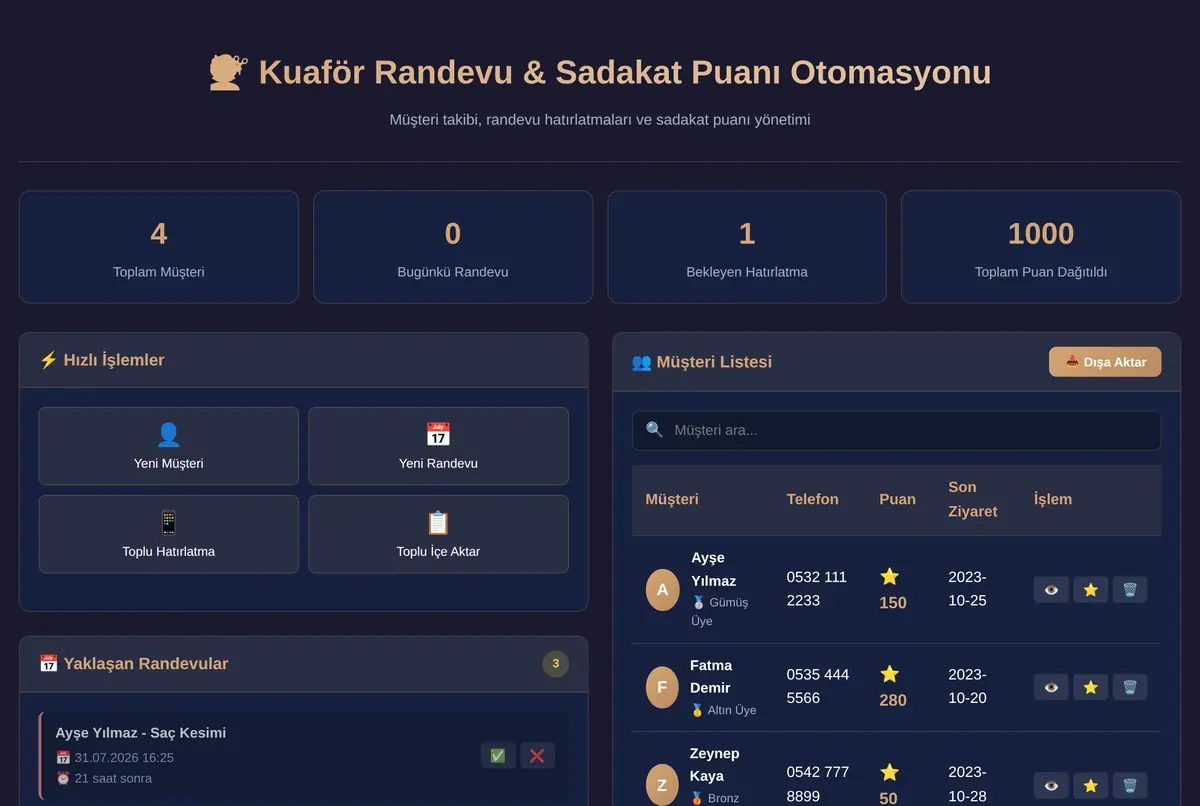Viewport: 1200px width, 806px height.
Task: Click the Bugünkü Randevu stat card
Action: pos(453,247)
